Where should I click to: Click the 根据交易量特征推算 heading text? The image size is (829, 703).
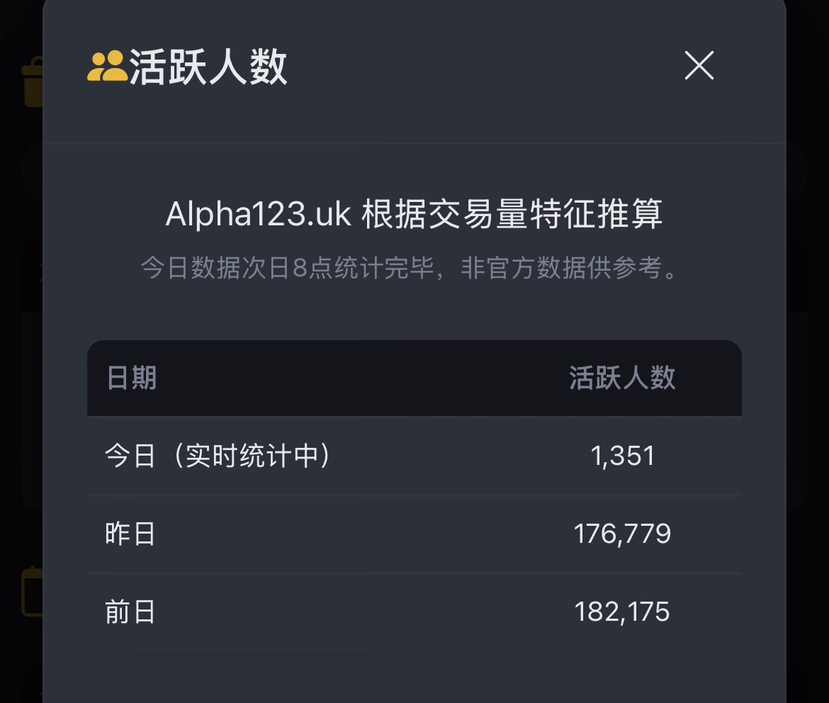[512, 214]
